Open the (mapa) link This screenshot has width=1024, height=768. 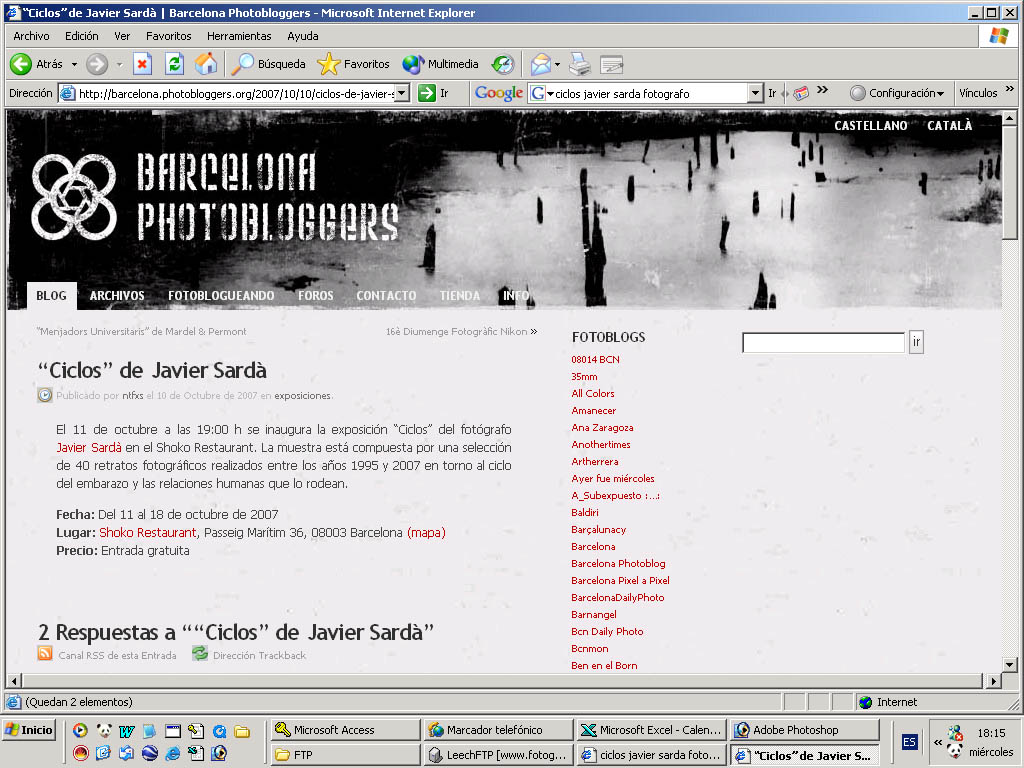point(426,533)
